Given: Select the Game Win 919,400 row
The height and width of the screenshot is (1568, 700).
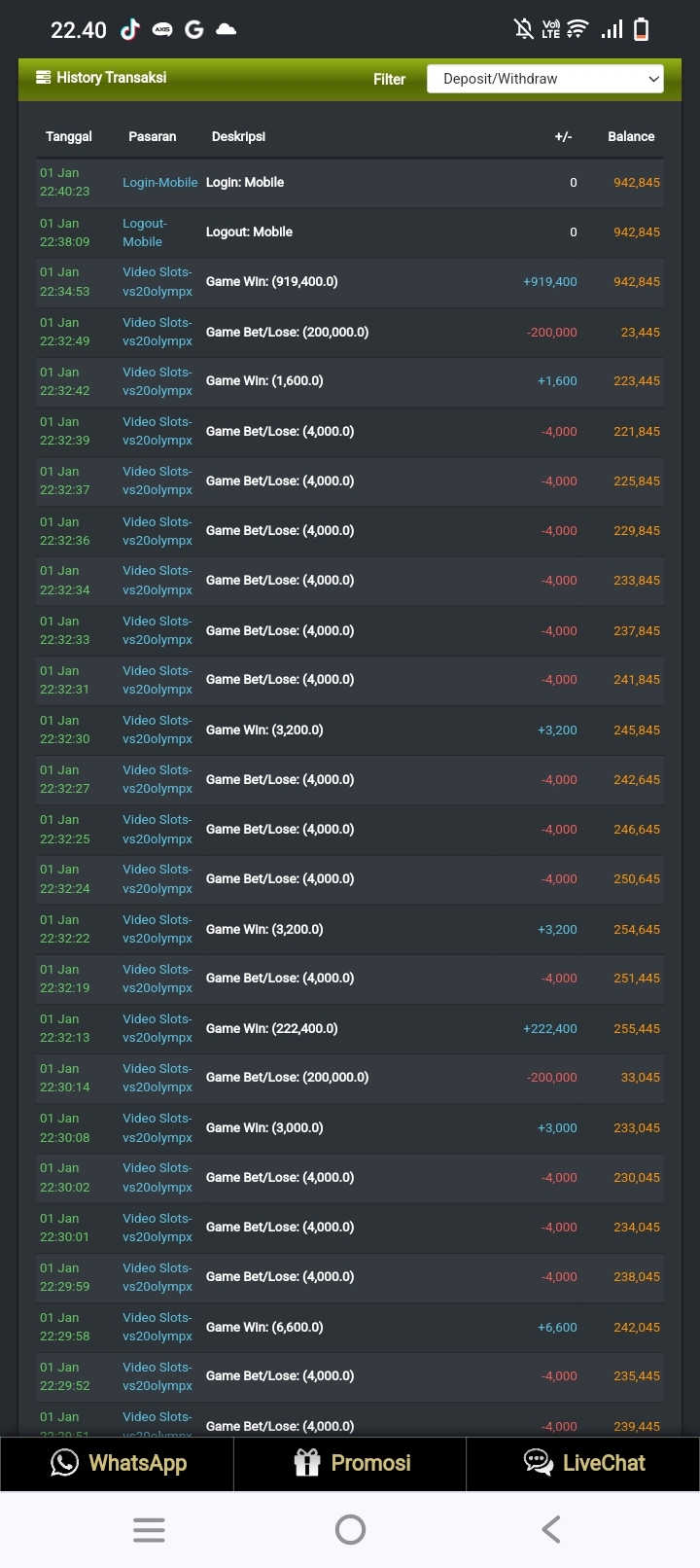Looking at the screenshot, I should coord(350,282).
